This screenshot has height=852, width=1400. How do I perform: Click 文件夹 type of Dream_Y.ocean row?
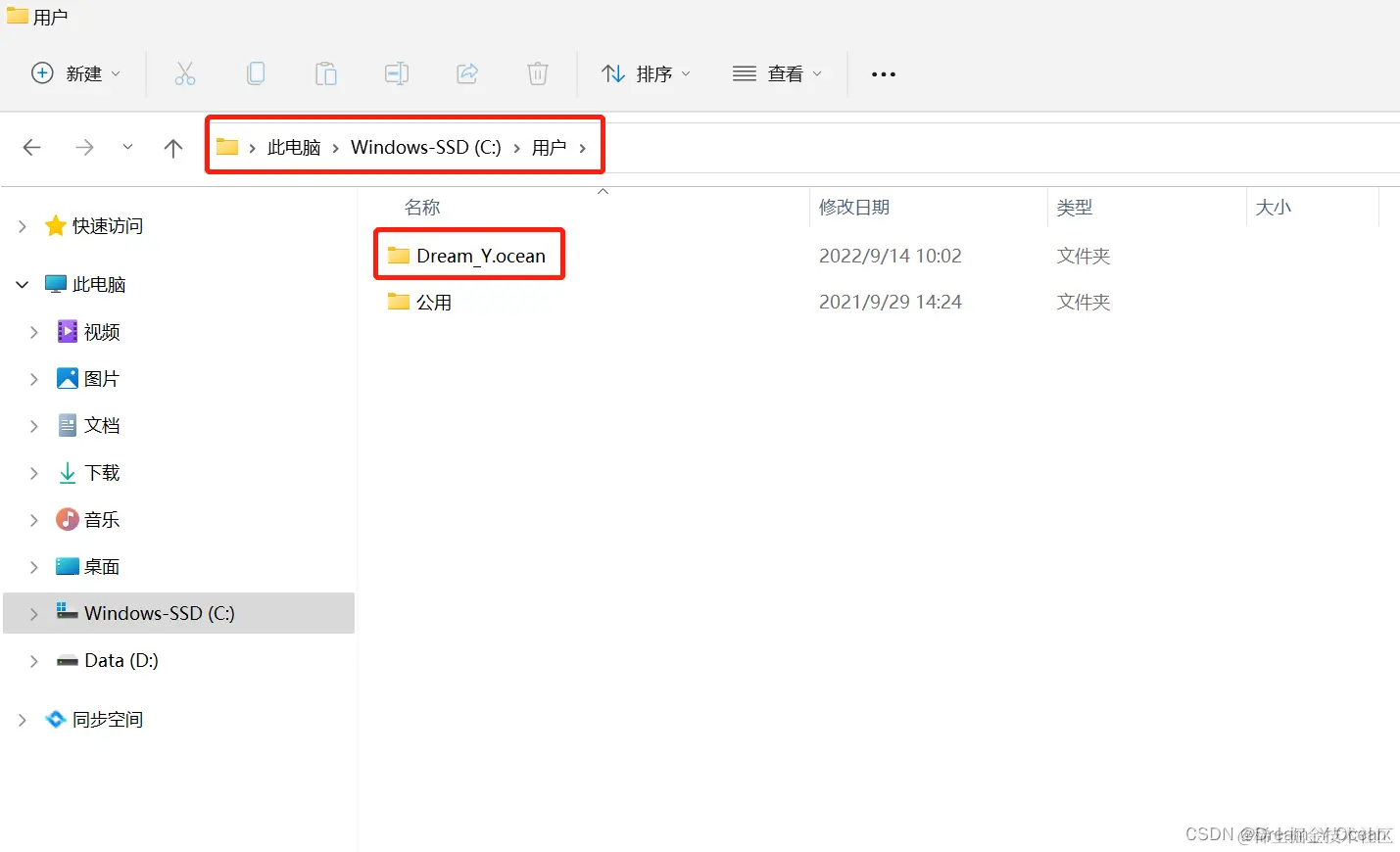(1084, 256)
